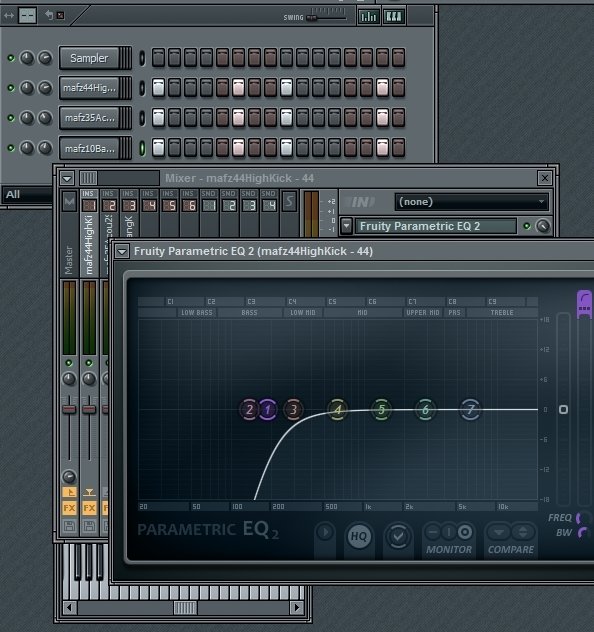Select the S selected track tab in mixer
This screenshot has width=594, height=632.
(x=289, y=201)
